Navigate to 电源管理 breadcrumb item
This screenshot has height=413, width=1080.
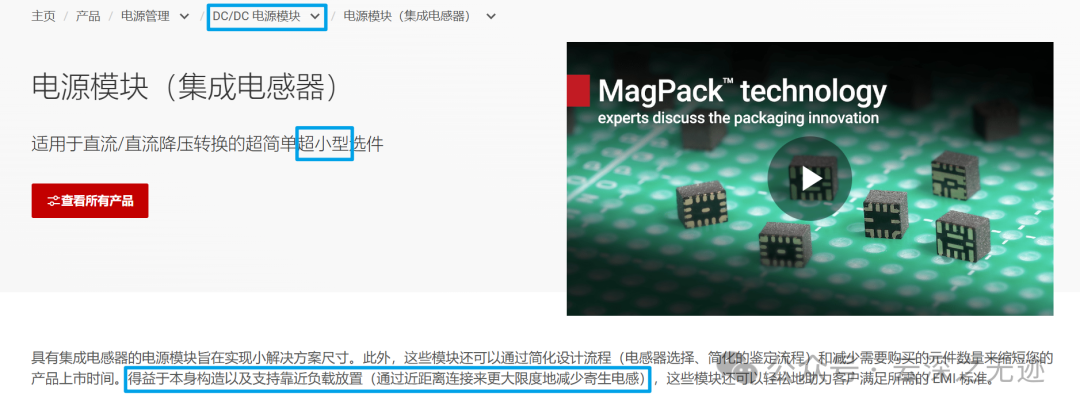coord(145,17)
